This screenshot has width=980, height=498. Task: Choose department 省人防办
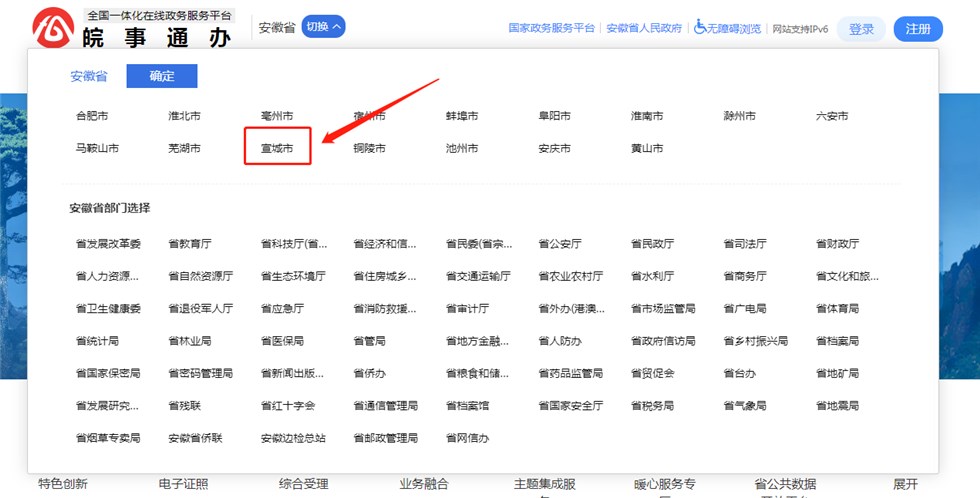[560, 341]
